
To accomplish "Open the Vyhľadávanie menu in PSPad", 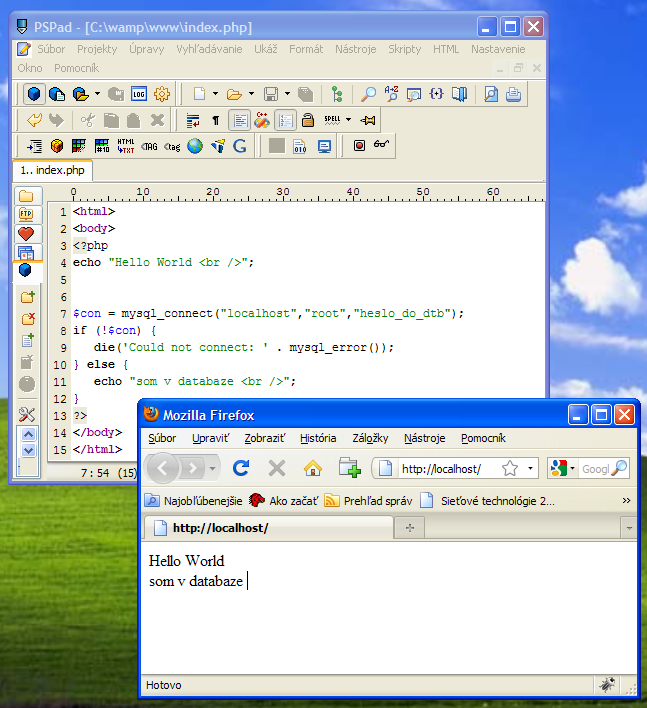I will (x=209, y=49).
